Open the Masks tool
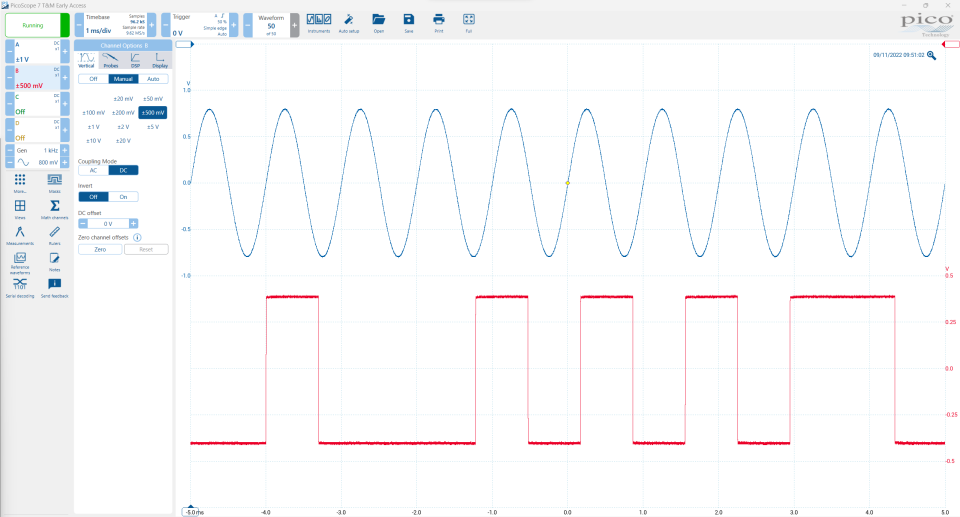 pyautogui.click(x=55, y=182)
